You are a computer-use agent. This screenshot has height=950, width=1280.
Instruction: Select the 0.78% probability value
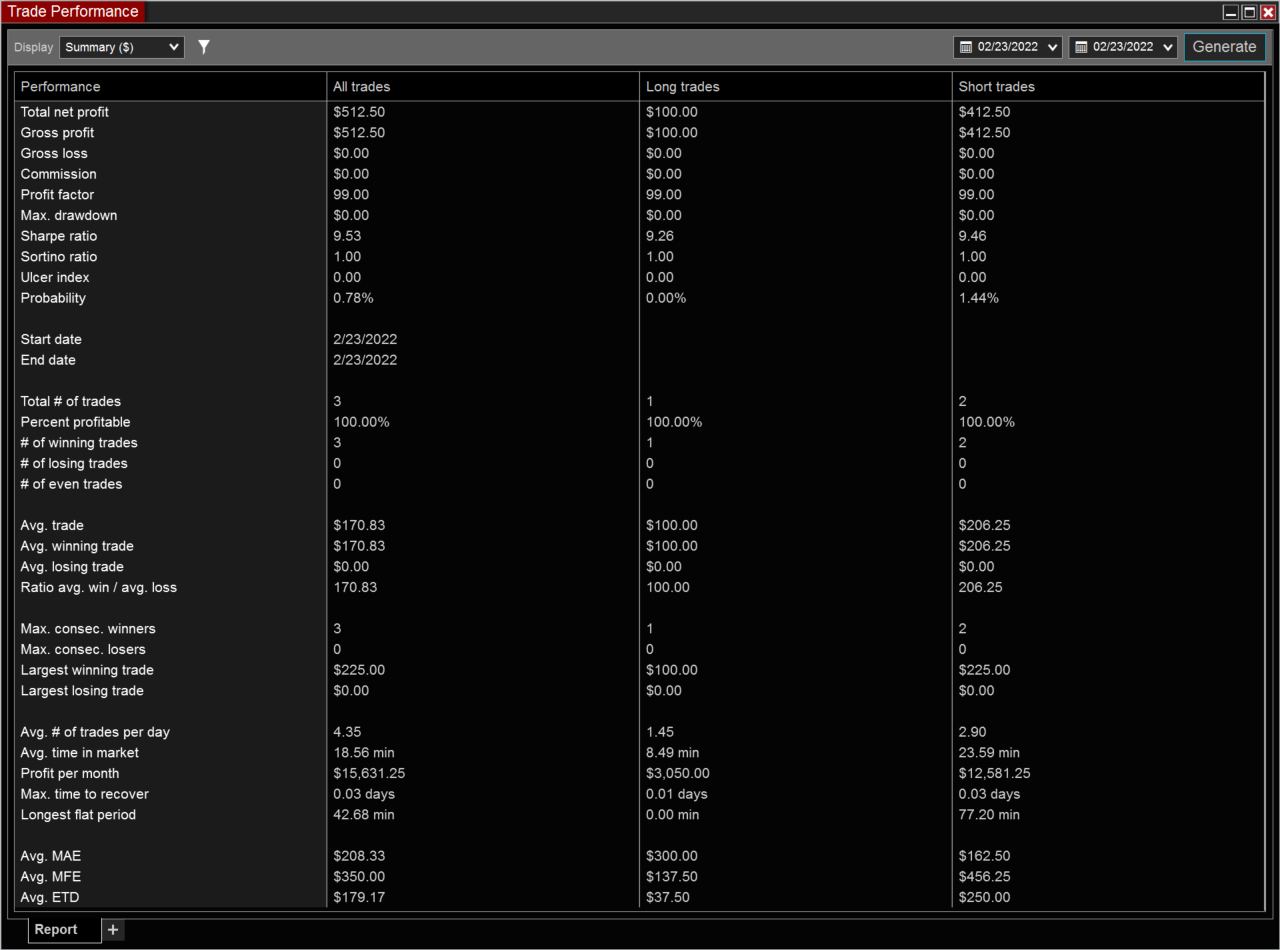[353, 298]
